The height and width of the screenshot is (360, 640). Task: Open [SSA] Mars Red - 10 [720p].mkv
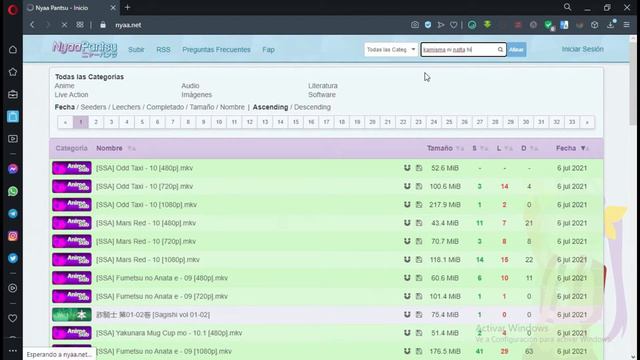[146, 241]
